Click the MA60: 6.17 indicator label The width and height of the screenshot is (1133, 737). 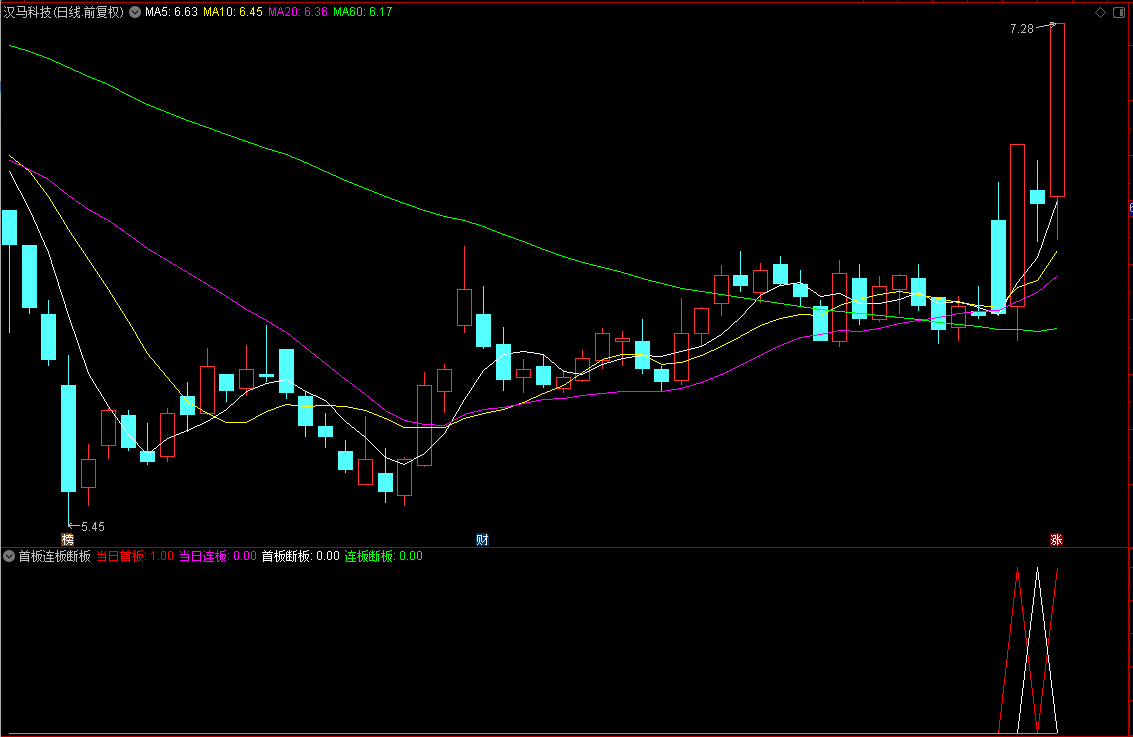click(363, 12)
